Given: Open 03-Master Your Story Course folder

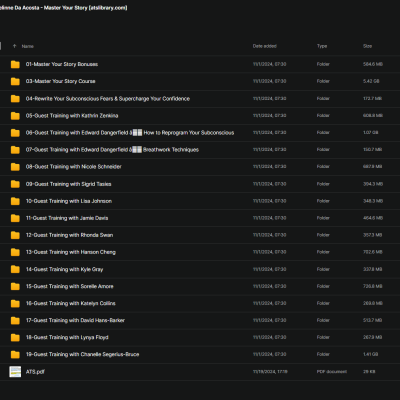Looking at the screenshot, I should [61, 81].
